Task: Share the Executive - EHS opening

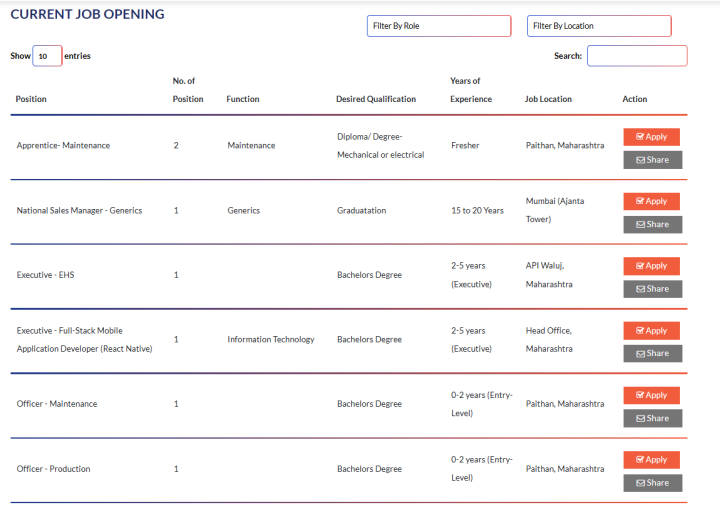Action: tap(652, 289)
